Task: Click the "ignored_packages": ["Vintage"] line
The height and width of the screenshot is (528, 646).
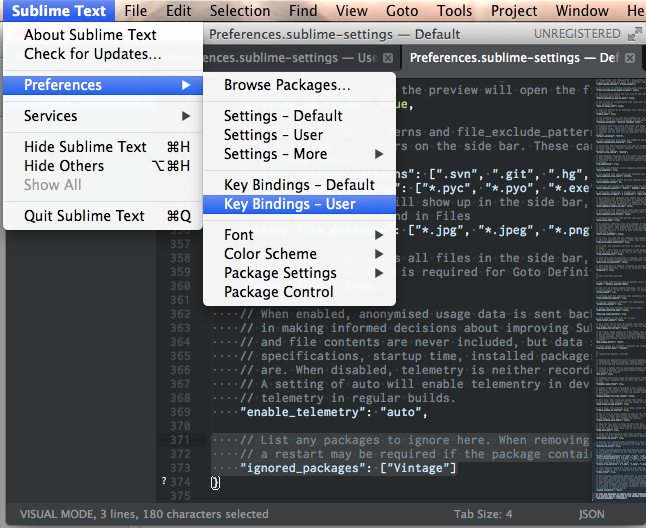Action: point(348,468)
